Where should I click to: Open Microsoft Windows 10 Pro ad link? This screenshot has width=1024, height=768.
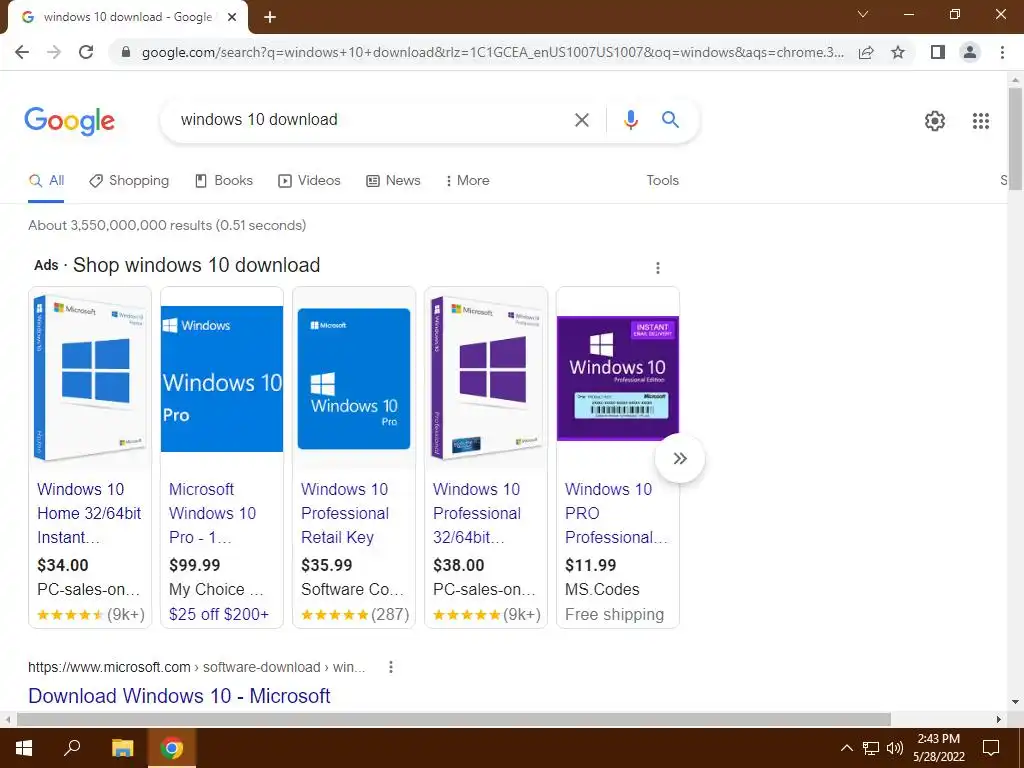click(x=212, y=513)
